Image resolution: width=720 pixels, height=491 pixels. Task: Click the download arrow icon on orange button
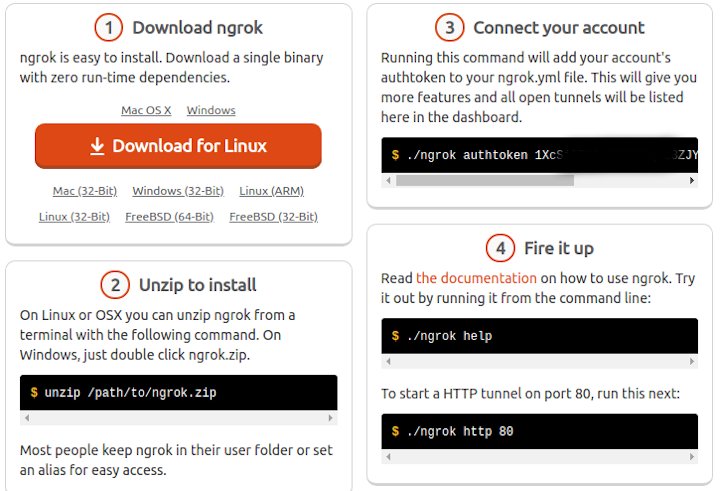[97, 147]
